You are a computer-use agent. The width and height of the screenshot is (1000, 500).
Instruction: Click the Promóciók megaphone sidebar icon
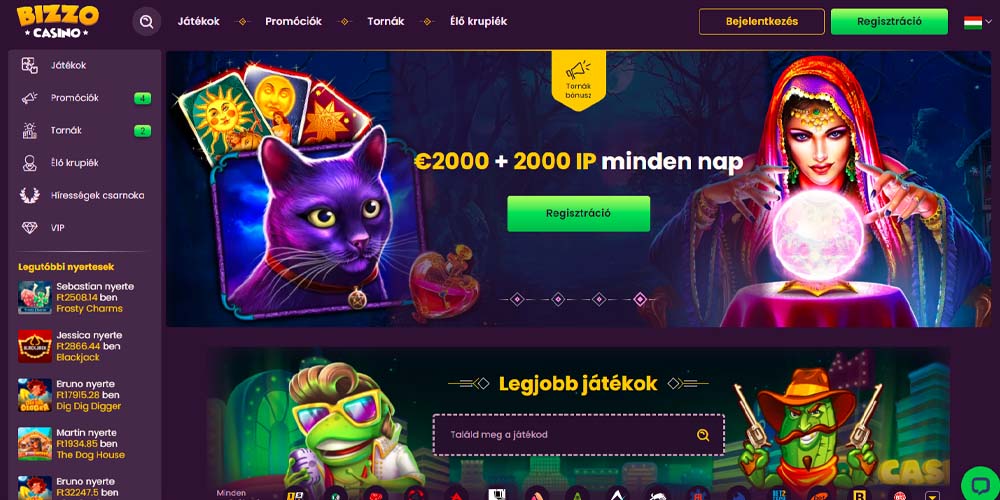(x=29, y=98)
